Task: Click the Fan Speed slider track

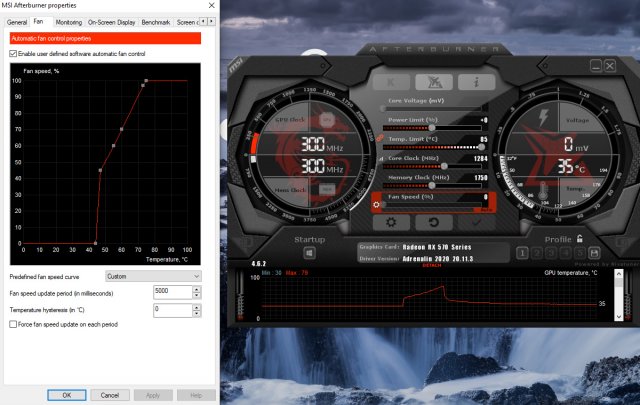Action: 433,205
